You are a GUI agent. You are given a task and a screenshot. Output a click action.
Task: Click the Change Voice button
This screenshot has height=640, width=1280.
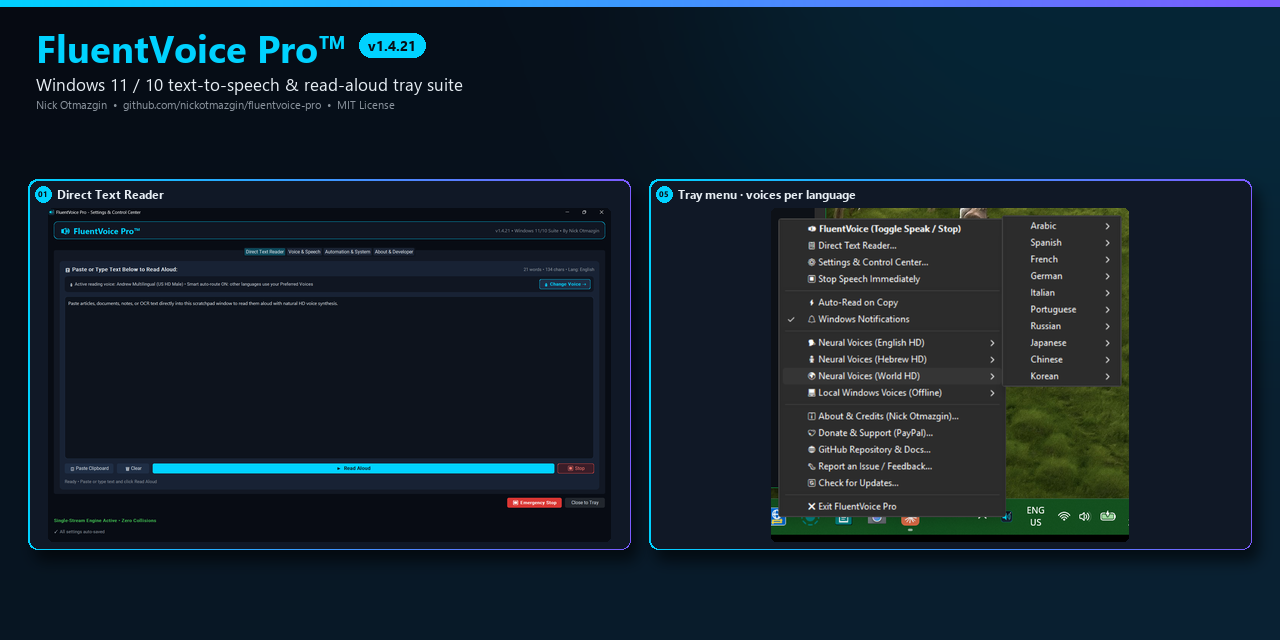pos(565,284)
